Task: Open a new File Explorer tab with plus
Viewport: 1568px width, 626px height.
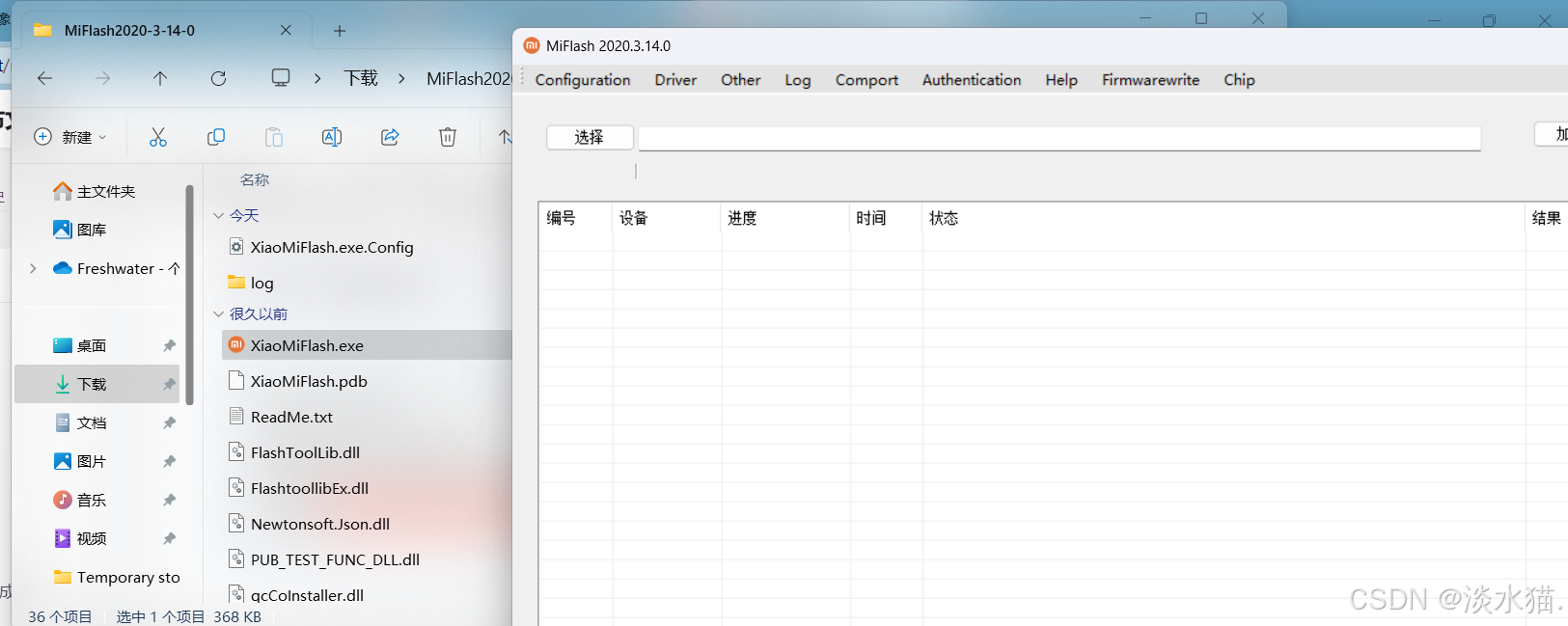Action: [340, 31]
